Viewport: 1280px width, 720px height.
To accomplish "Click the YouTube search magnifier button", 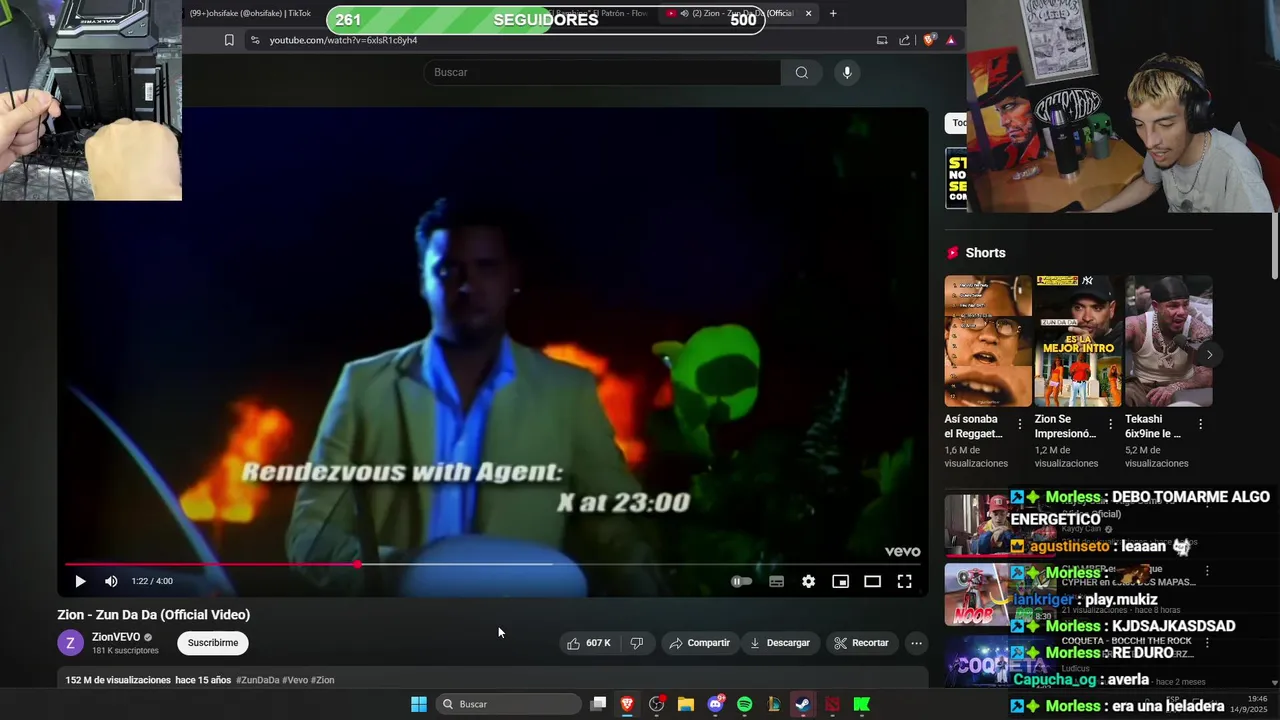I will tap(802, 72).
